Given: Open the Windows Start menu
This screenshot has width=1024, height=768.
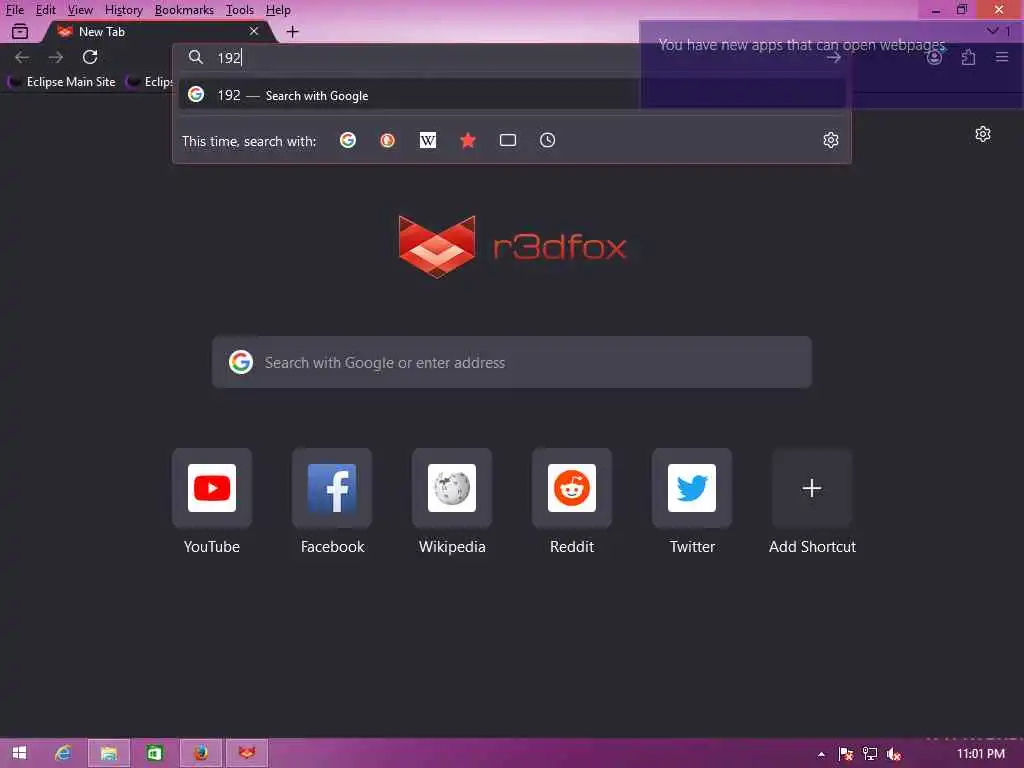Looking at the screenshot, I should pos(20,753).
